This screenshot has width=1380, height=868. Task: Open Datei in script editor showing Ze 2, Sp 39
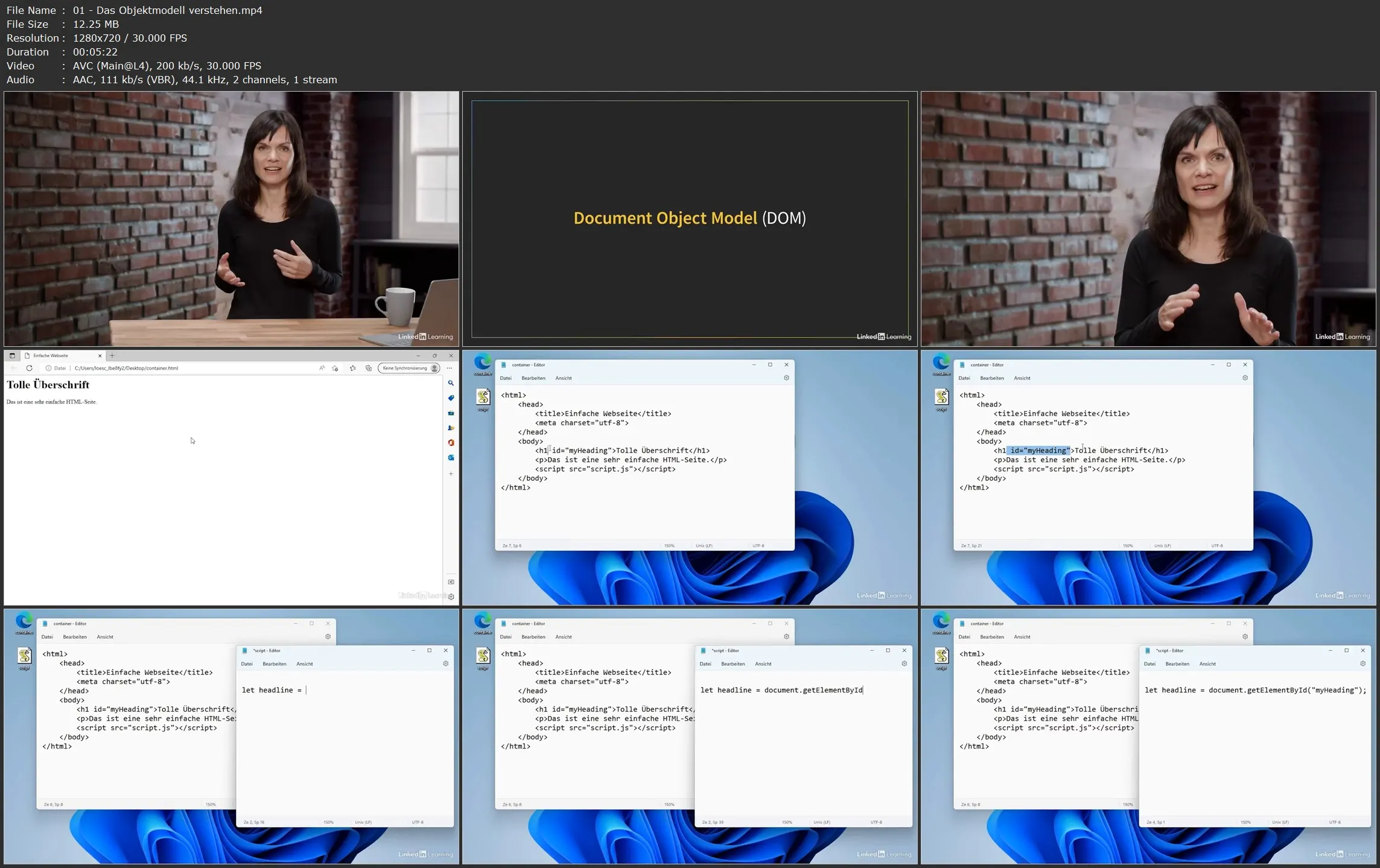coord(705,664)
